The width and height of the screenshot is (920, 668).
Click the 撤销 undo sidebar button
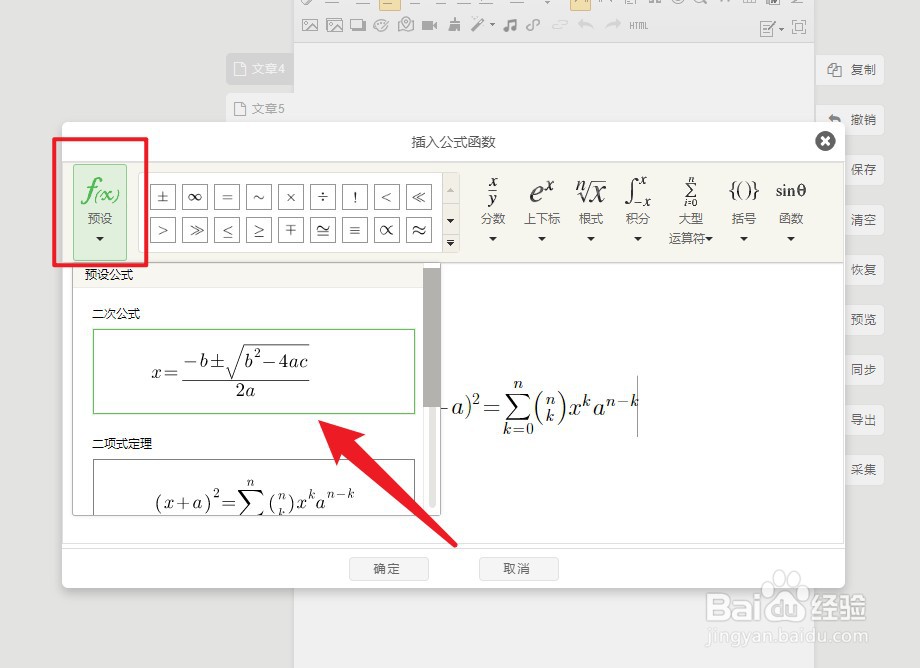(850, 120)
